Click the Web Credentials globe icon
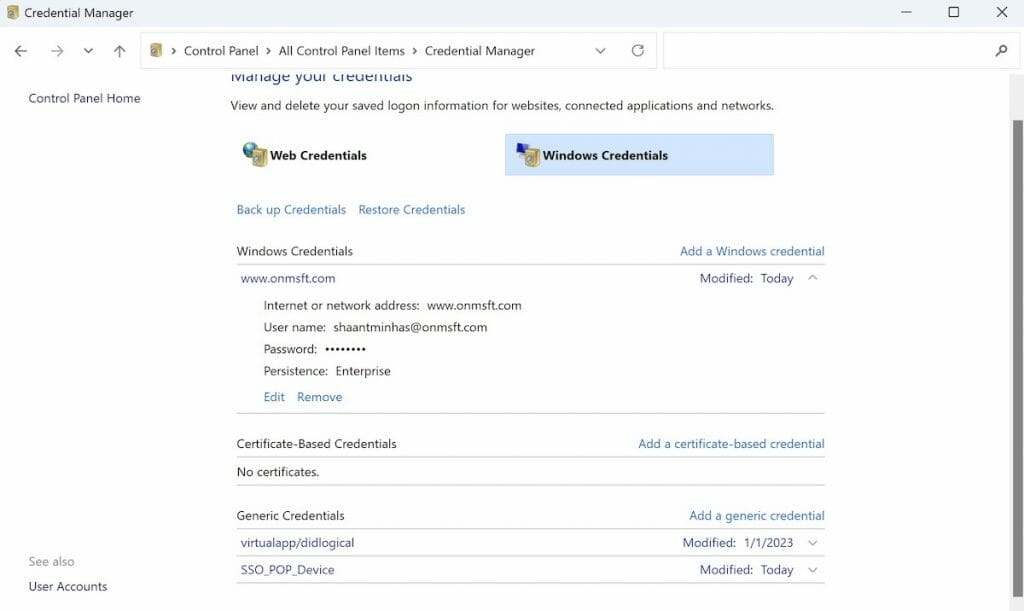Viewport: 1024px width, 611px height. click(x=255, y=154)
